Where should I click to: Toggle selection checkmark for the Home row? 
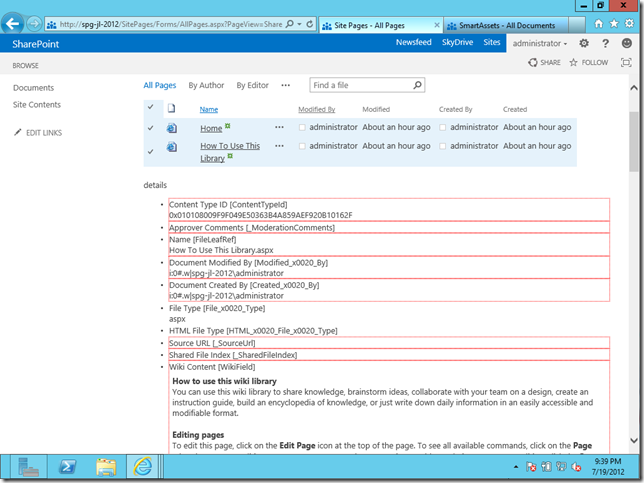tap(151, 128)
